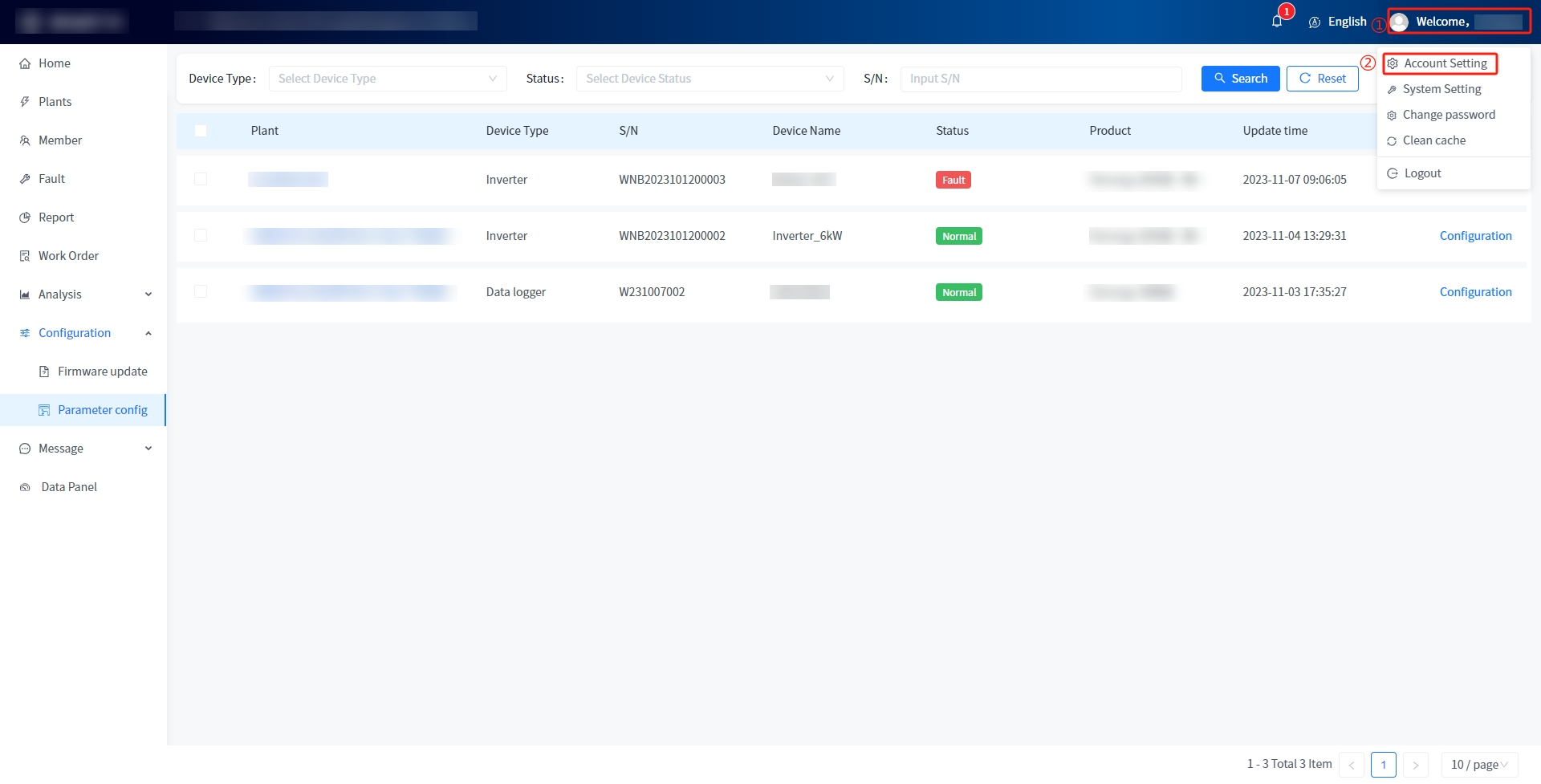Click S/N value W231007002
This screenshot has height=784, width=1541.
point(652,292)
